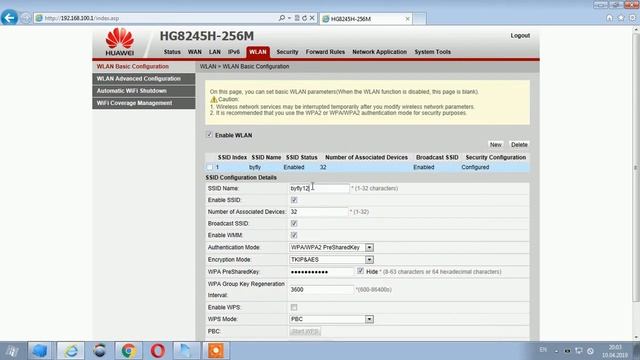Click the favorites star icon

[621, 18]
